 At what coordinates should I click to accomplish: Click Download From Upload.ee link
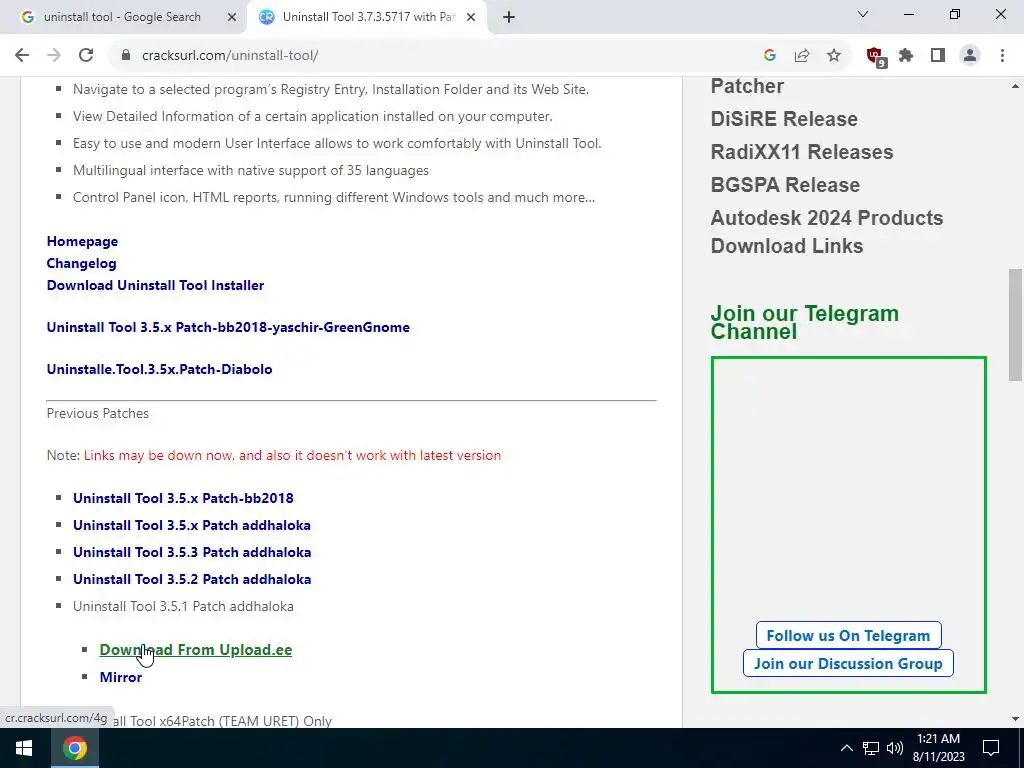click(x=196, y=650)
